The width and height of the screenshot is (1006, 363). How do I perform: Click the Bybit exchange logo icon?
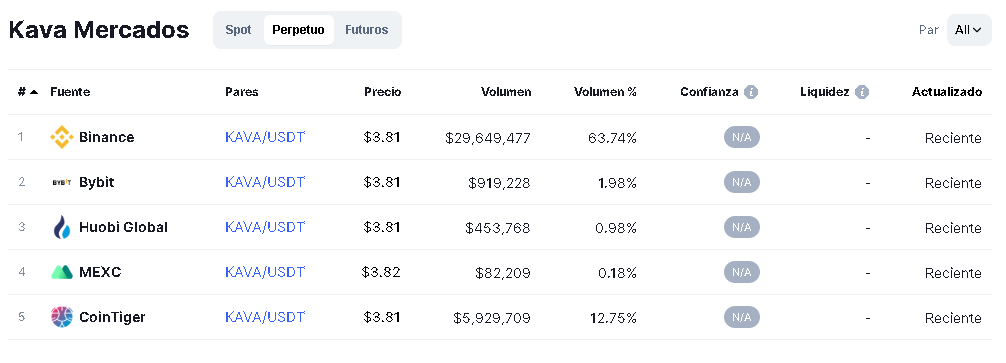click(x=62, y=183)
